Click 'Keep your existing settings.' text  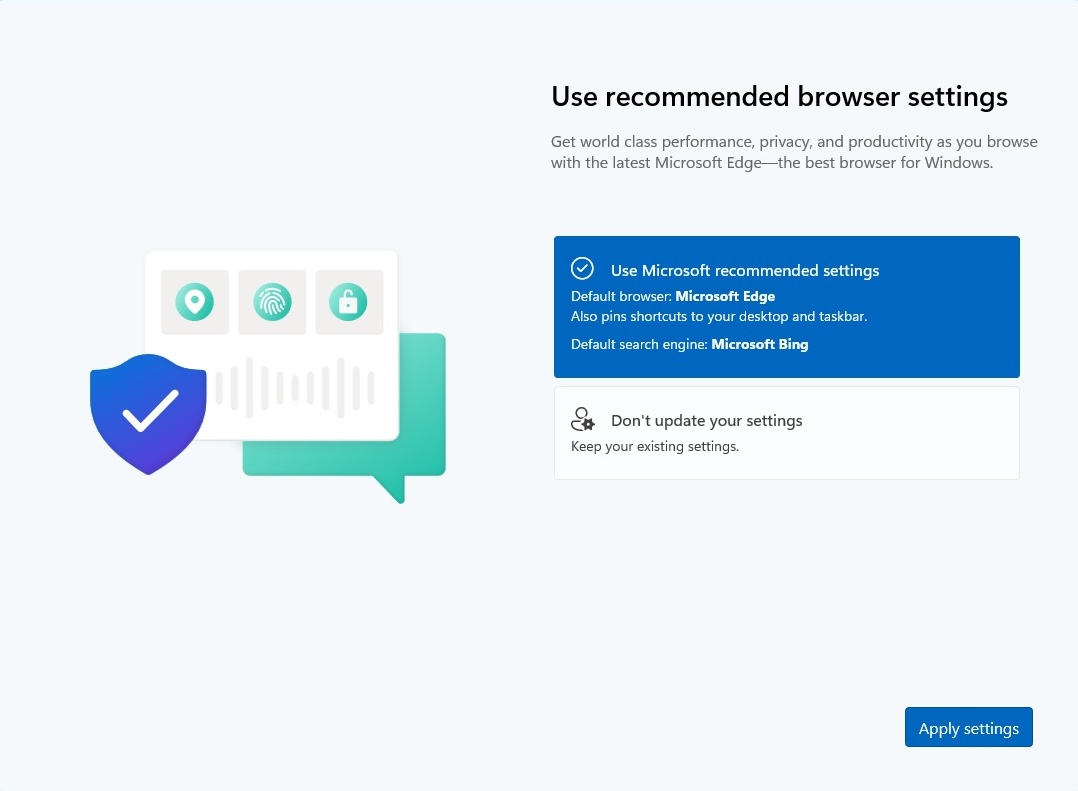pyautogui.click(x=654, y=447)
